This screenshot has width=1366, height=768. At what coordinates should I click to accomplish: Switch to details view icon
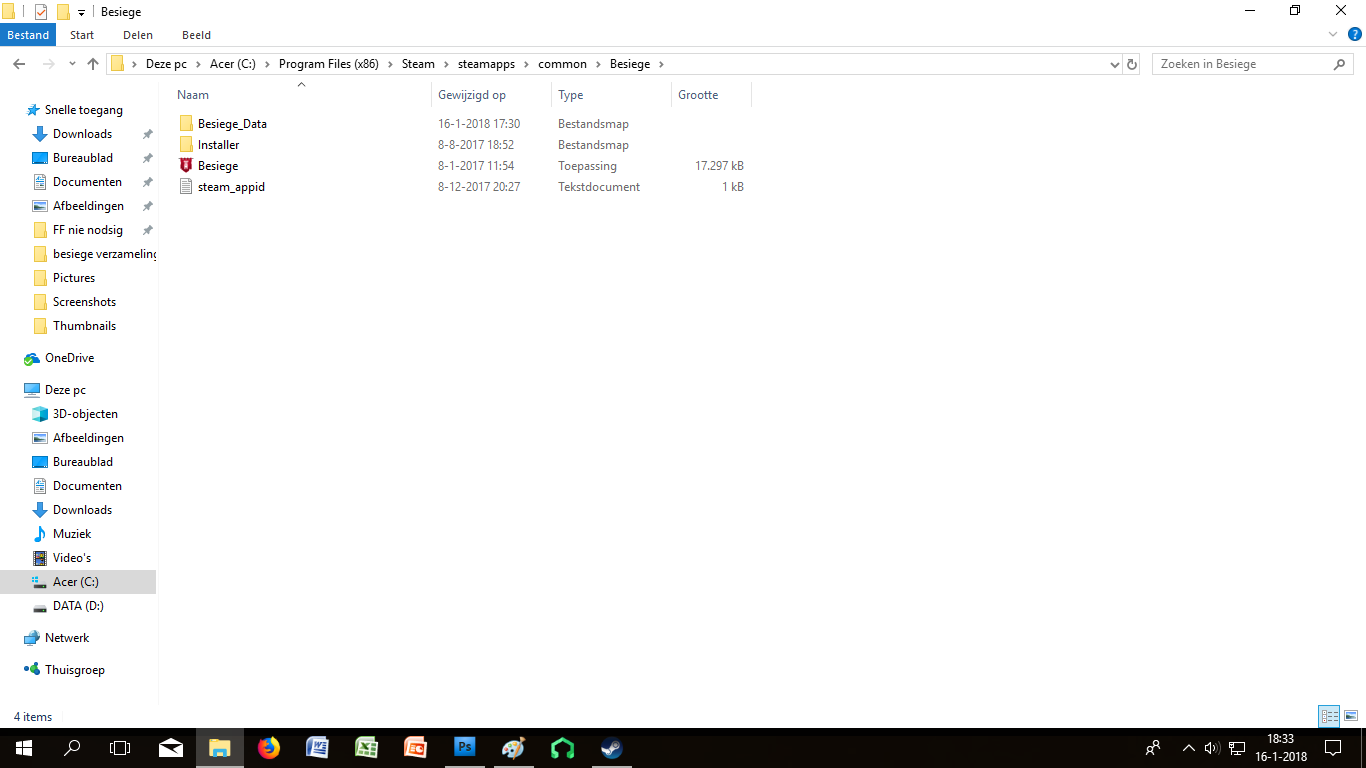(x=1329, y=716)
